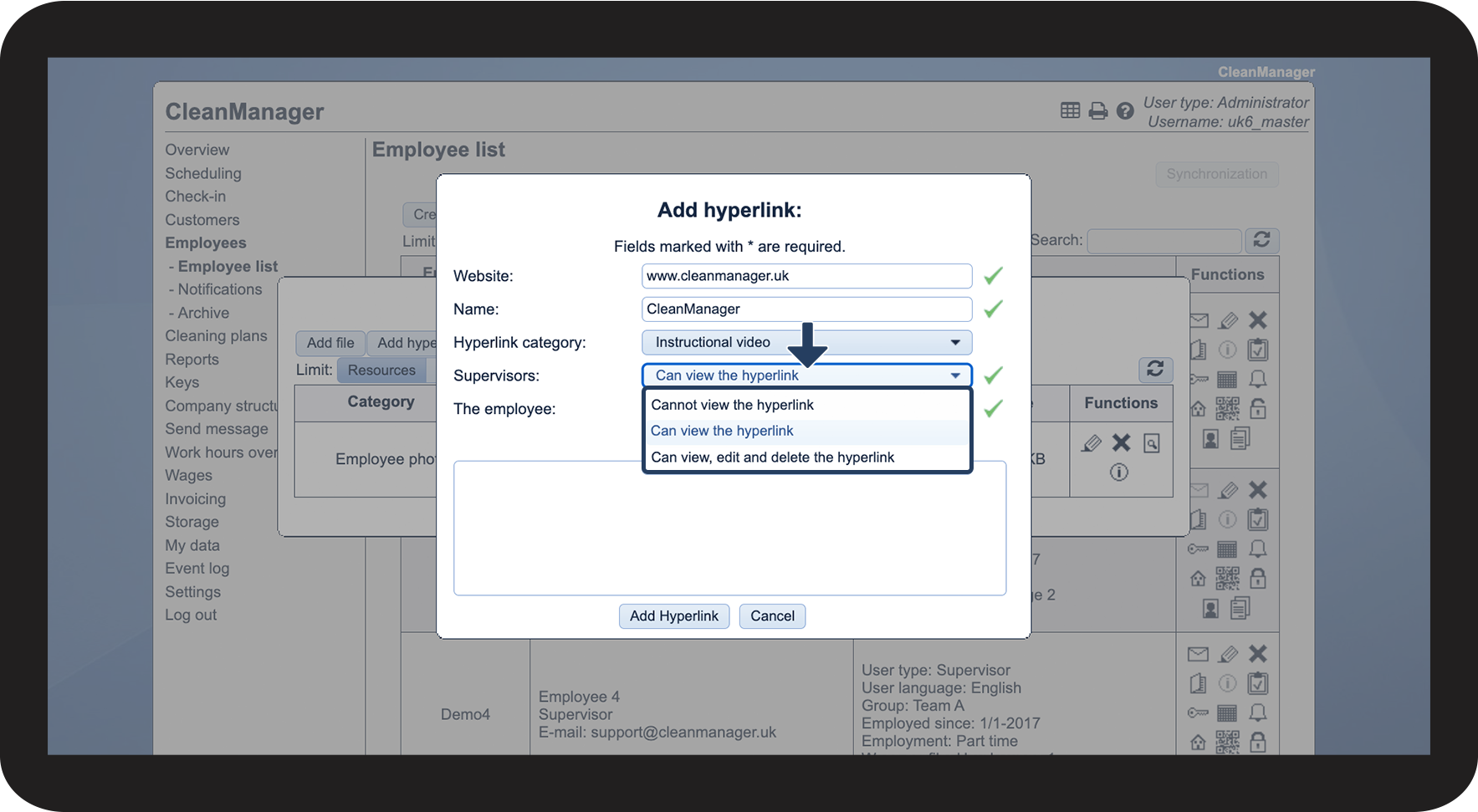Image resolution: width=1478 pixels, height=812 pixels.
Task: Click the CleanManager link at top right
Action: tap(1266, 72)
